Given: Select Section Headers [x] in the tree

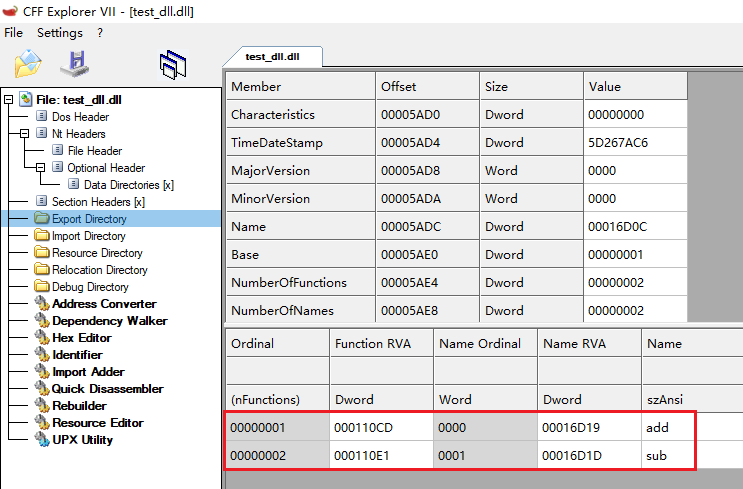Looking at the screenshot, I should point(98,202).
